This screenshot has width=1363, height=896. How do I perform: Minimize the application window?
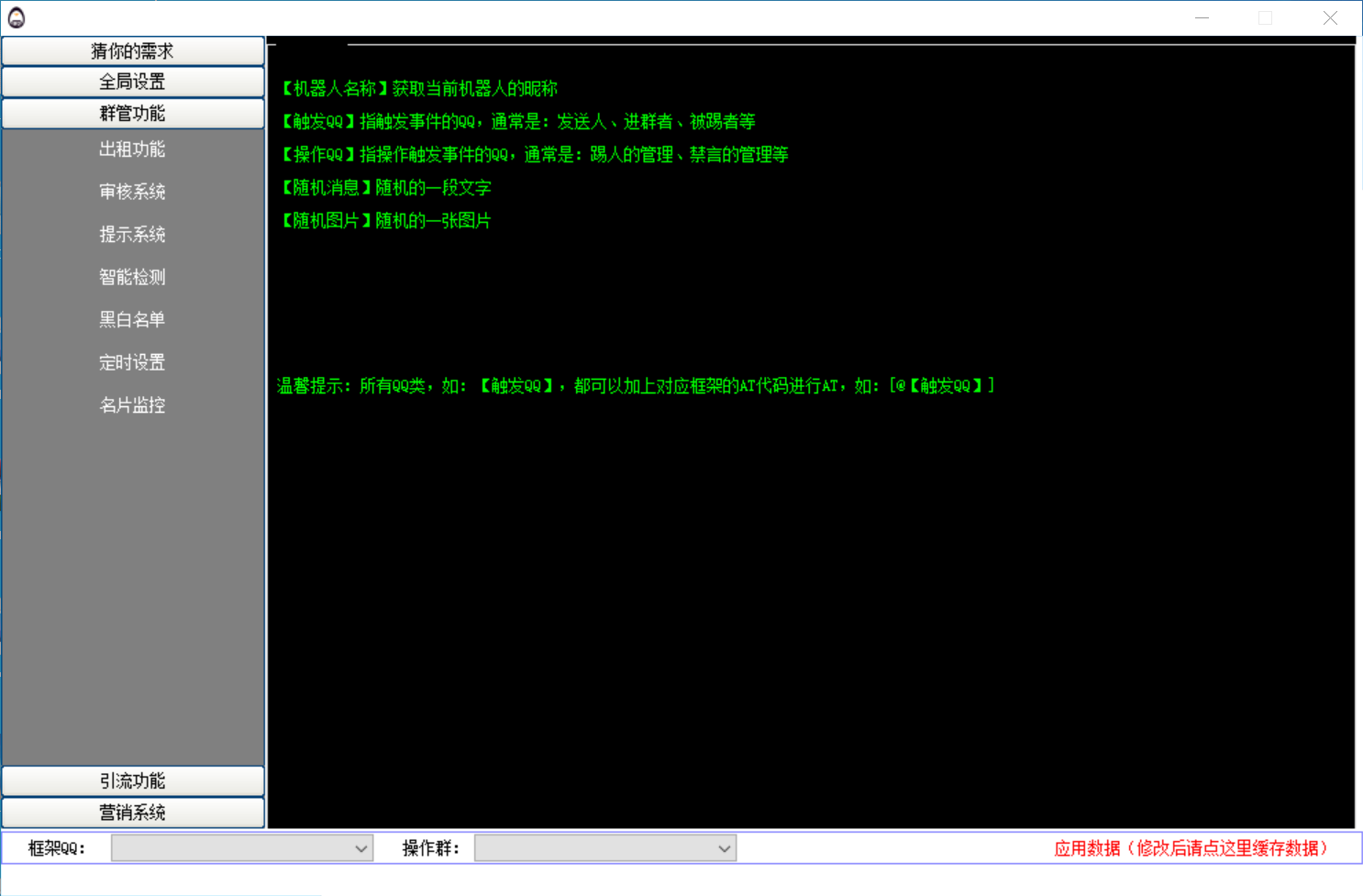[1202, 17]
